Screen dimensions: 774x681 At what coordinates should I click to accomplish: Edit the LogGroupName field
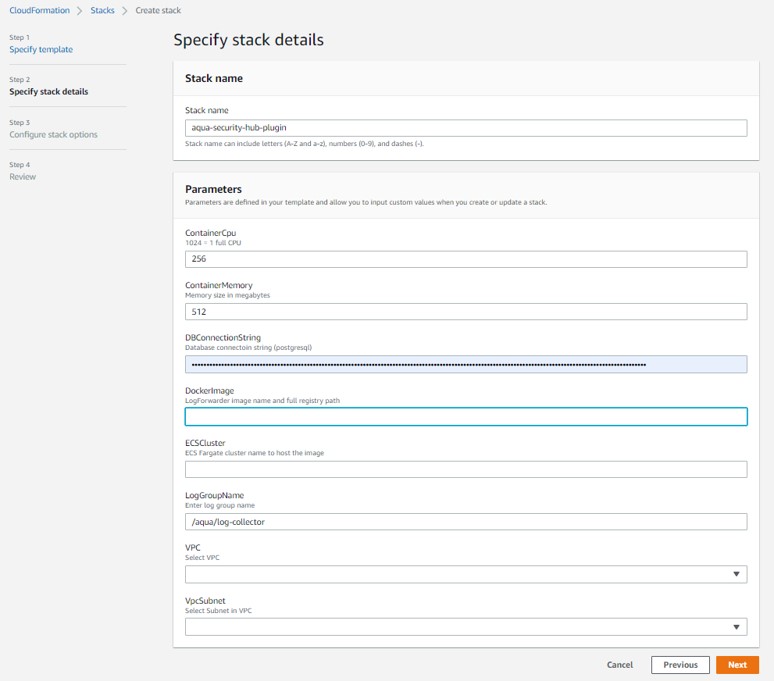(466, 521)
